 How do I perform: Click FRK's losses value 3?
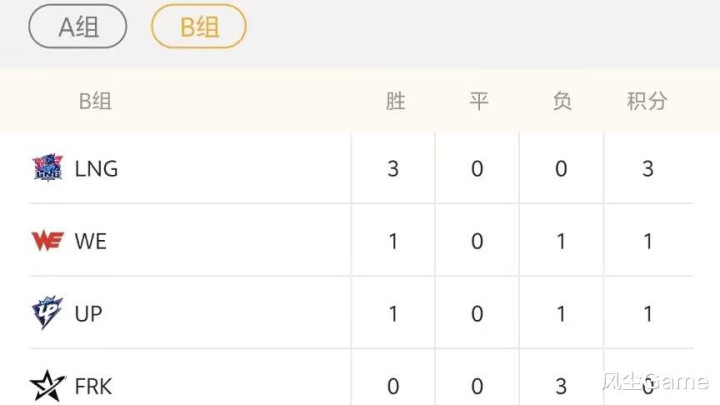pos(561,385)
